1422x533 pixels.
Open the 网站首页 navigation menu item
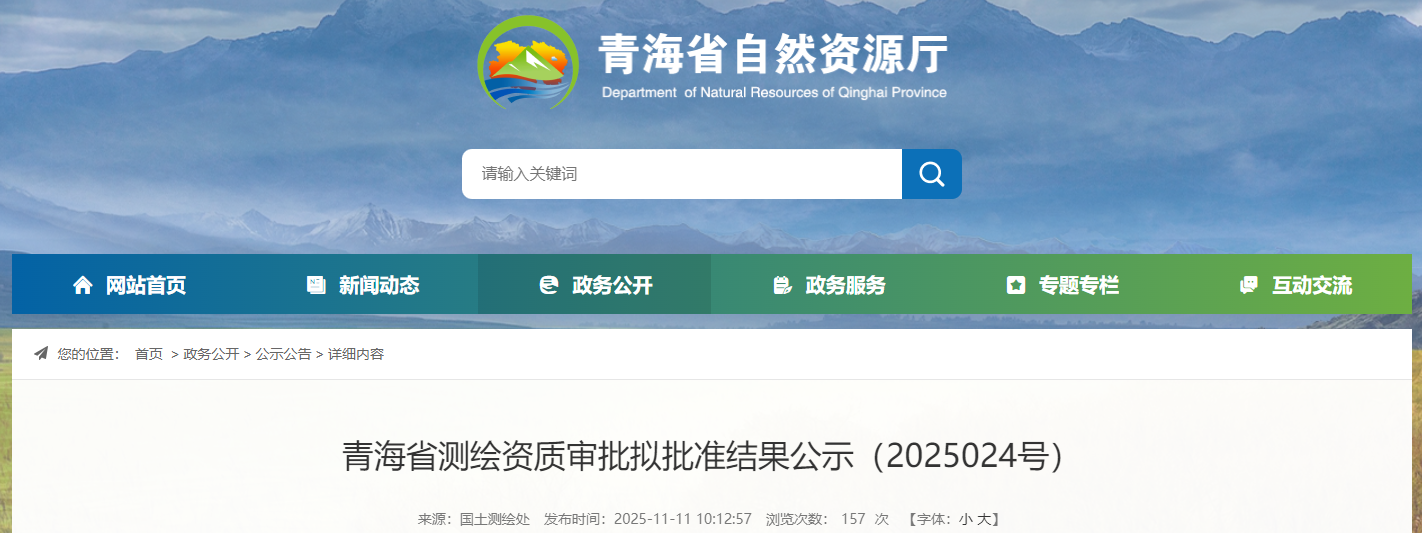(146, 285)
